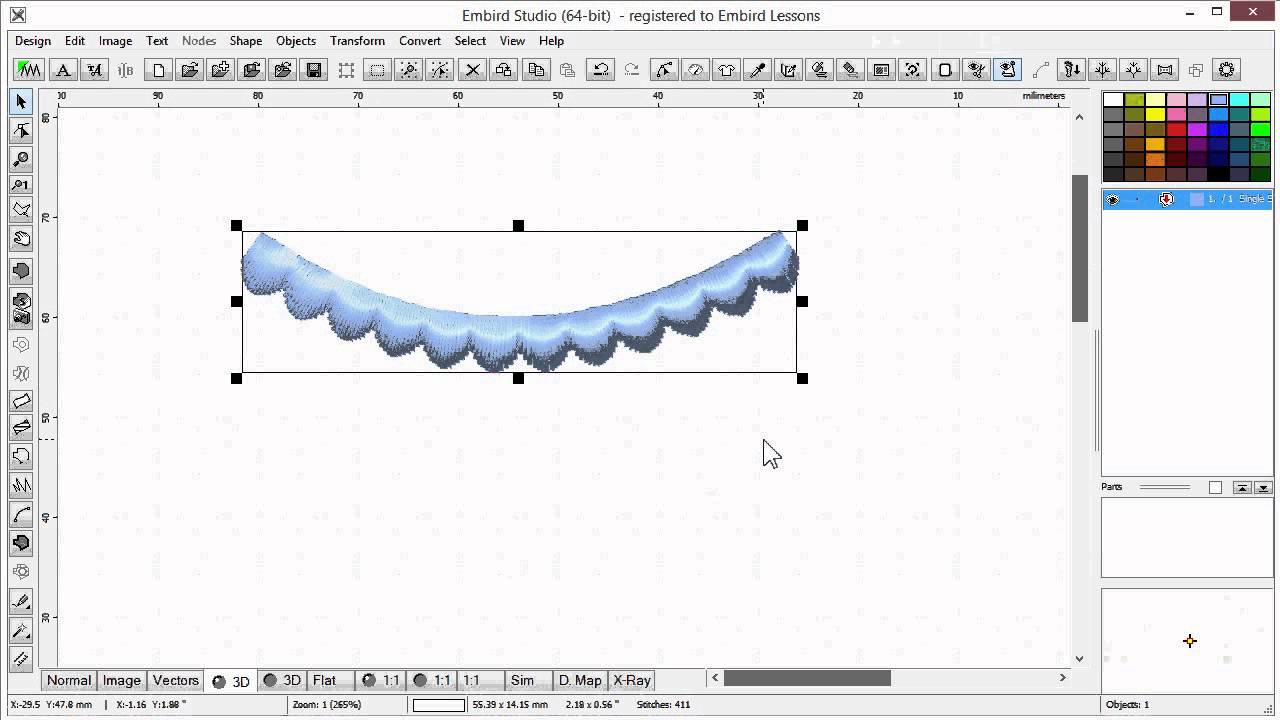Viewport: 1280px width, 720px height.
Task: Click the bottom-right selection handle of design
Action: [802, 378]
